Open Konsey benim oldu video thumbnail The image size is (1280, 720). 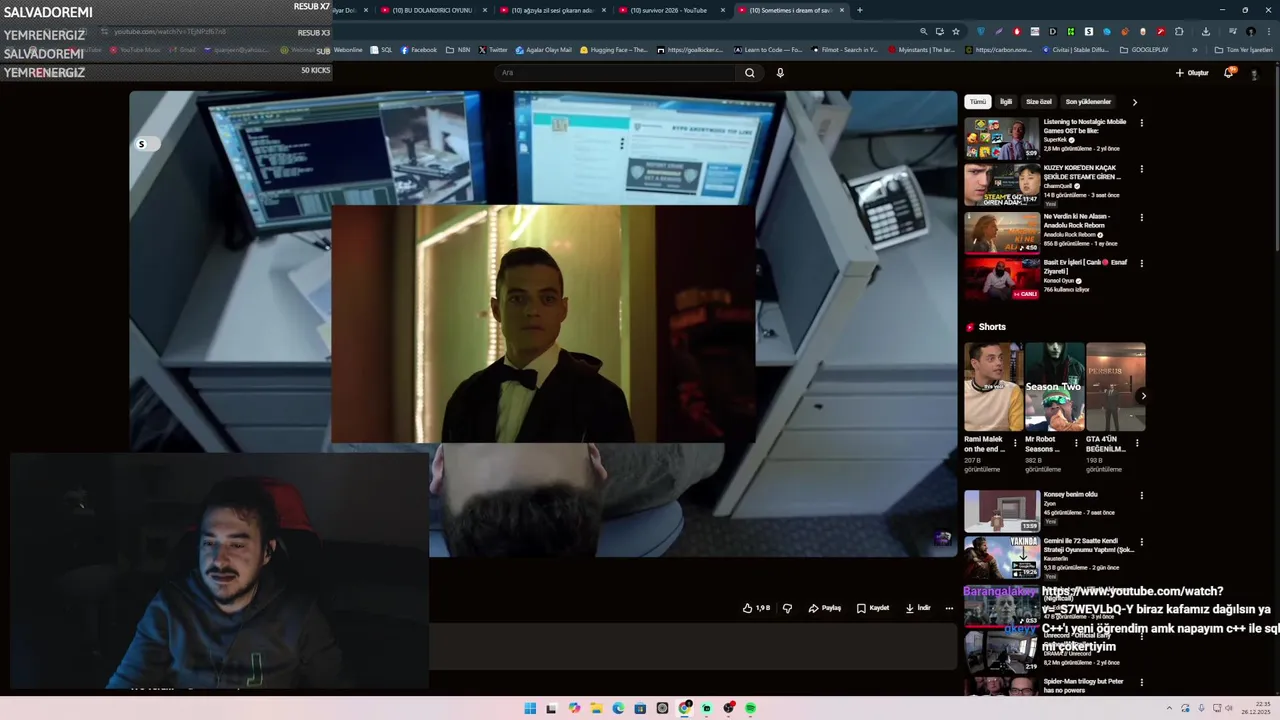[1002, 511]
